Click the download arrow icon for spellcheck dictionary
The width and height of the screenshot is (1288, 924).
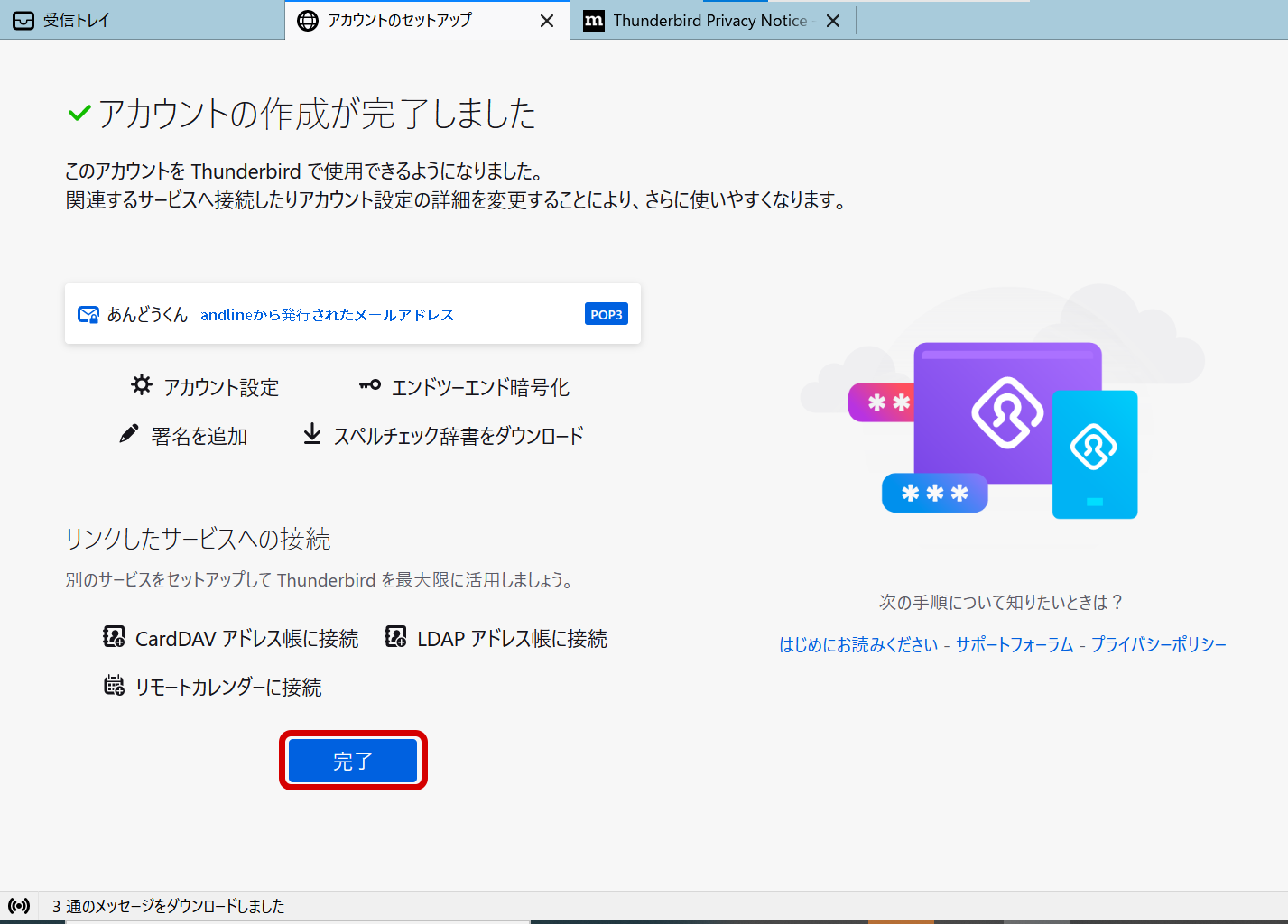[311, 434]
